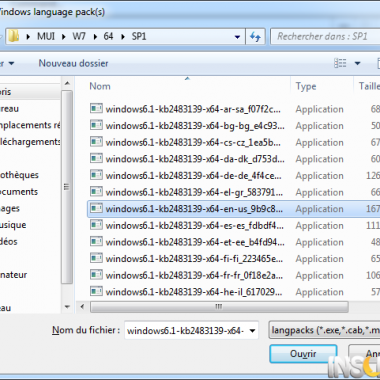This screenshot has height=380, width=380.
Task: Expand the file name combo box dropdown
Action: point(252,331)
